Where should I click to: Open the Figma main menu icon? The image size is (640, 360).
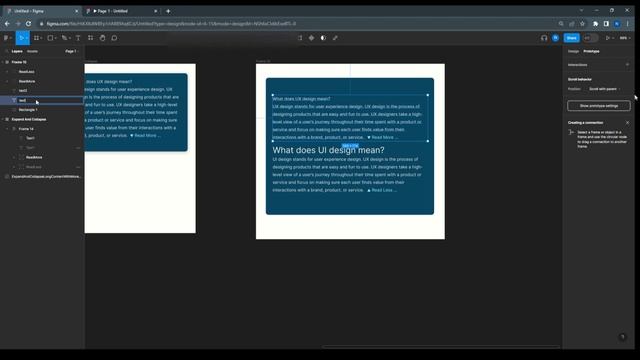click(x=6, y=38)
